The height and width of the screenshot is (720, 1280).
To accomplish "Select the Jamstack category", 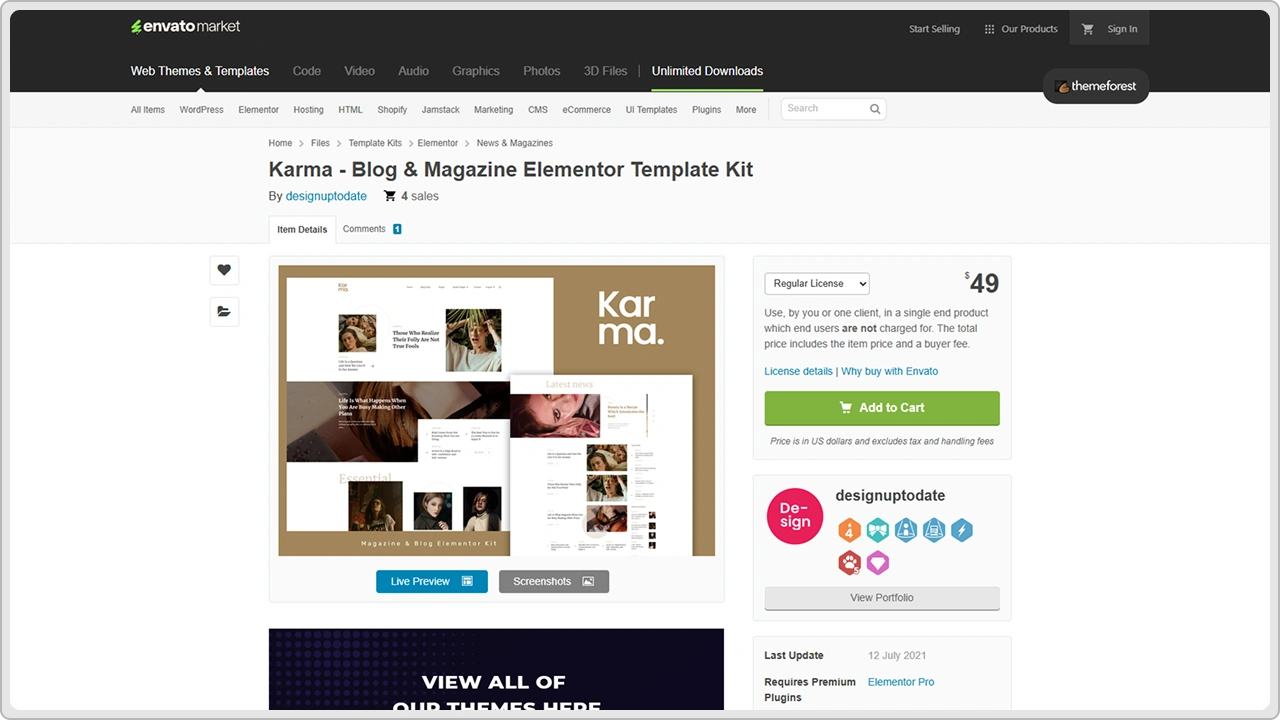I will pos(441,110).
